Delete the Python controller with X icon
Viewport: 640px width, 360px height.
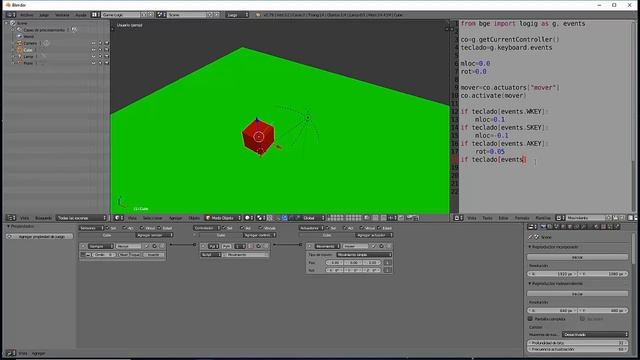click(266, 246)
